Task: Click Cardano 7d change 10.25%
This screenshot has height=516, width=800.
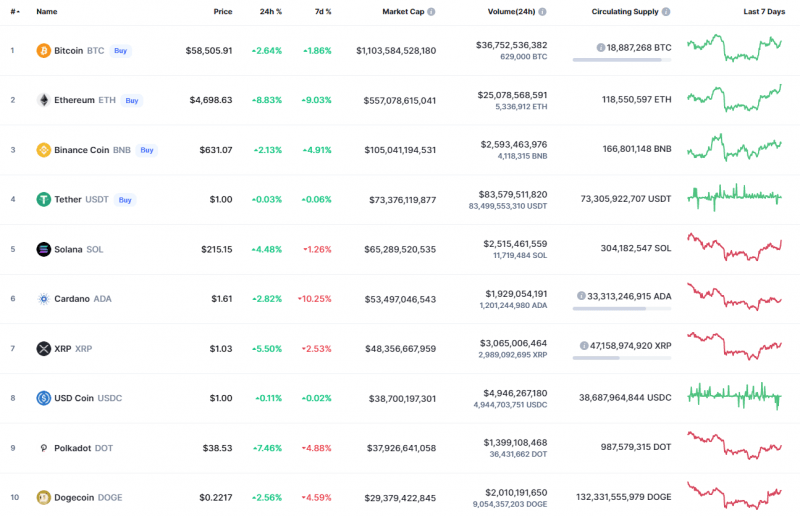Action: coord(315,299)
